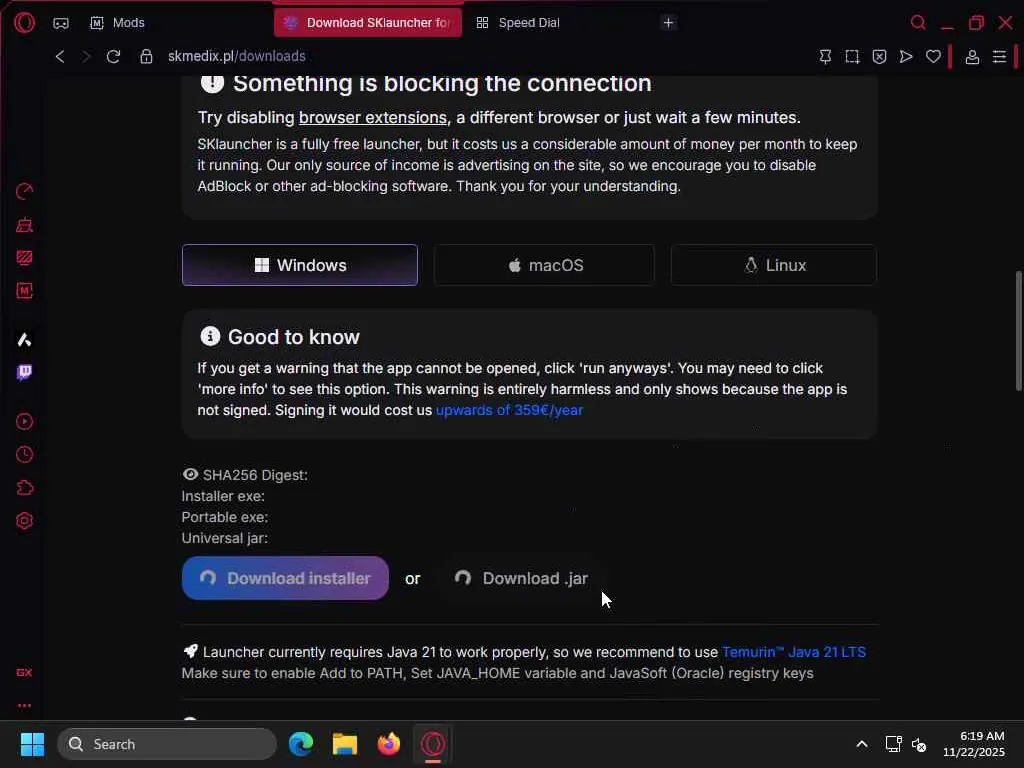Click the 'Portable exe:' text
This screenshot has height=768, width=1024.
click(x=225, y=517)
